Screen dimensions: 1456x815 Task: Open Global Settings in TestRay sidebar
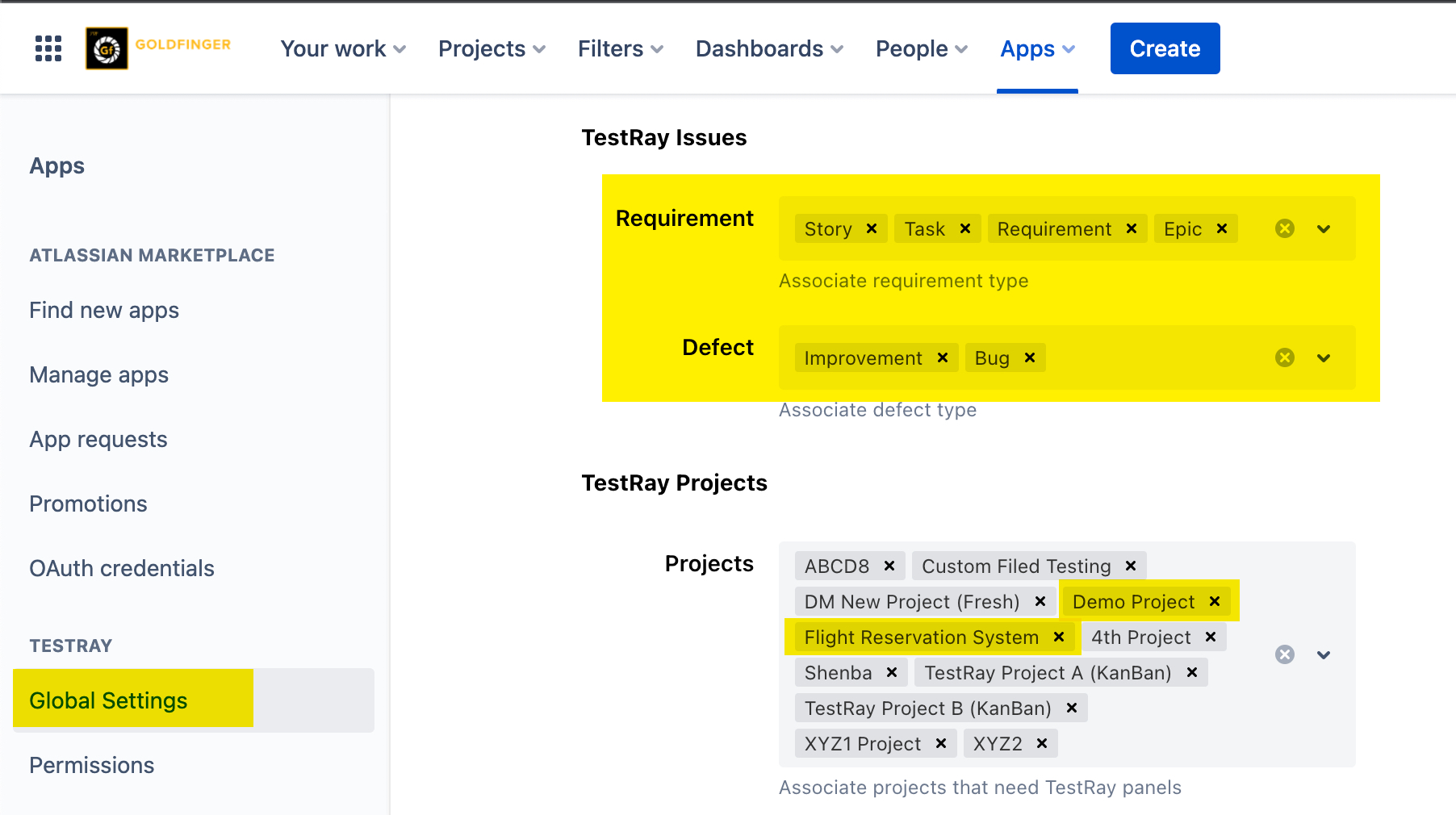[109, 700]
